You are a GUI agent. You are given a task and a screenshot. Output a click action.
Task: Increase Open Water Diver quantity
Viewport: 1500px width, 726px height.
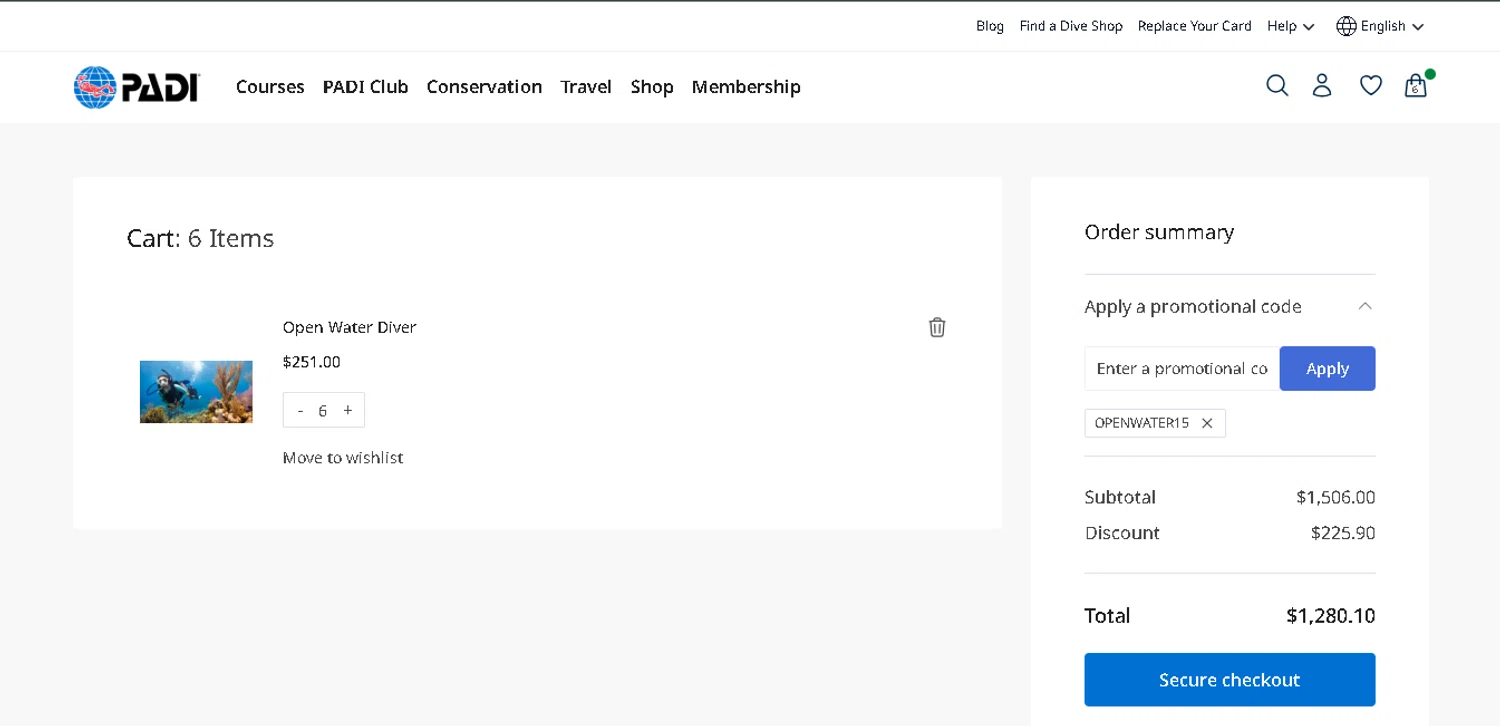pos(348,410)
